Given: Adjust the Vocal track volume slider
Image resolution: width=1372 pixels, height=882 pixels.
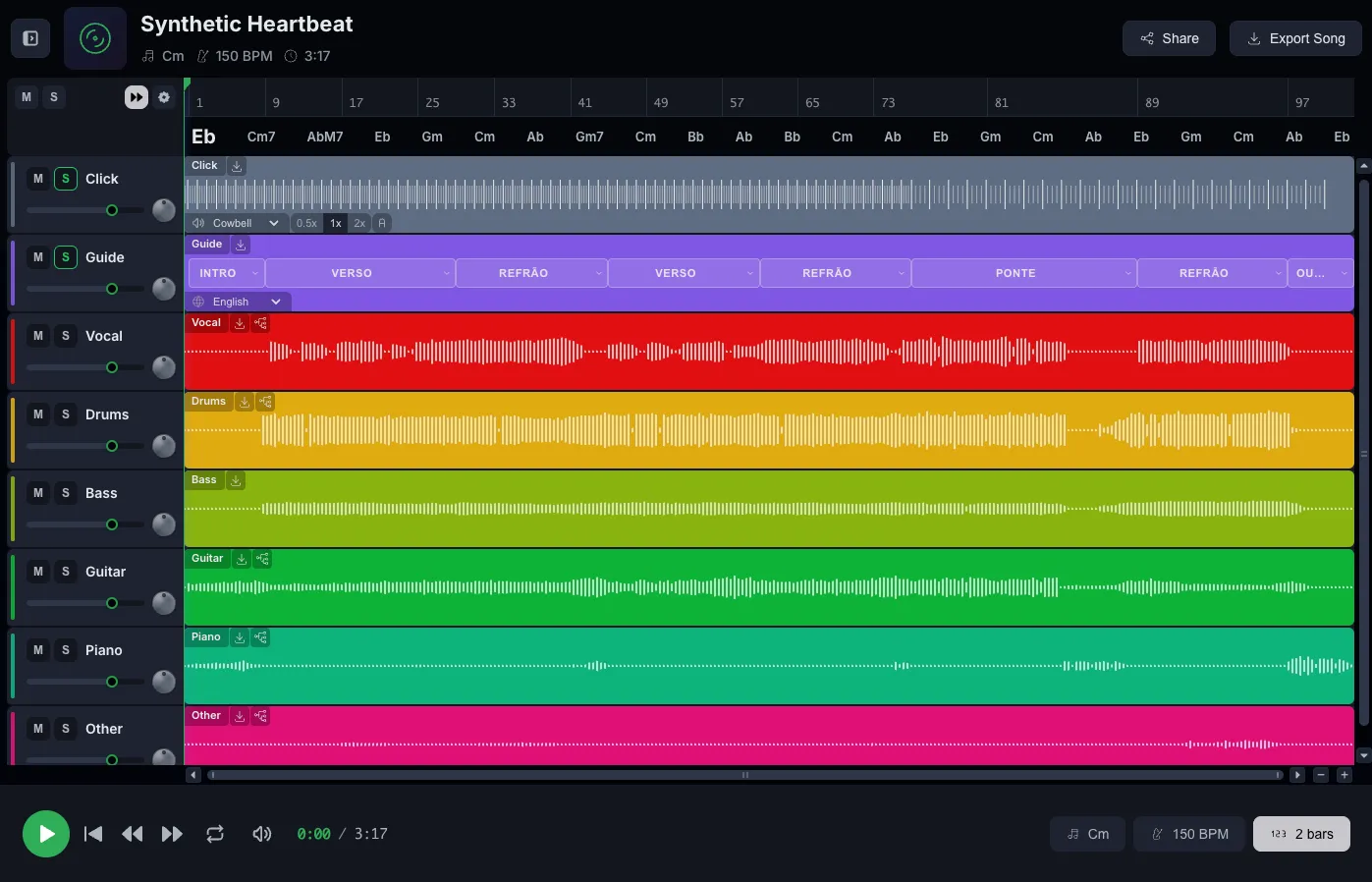Looking at the screenshot, I should (85, 367).
